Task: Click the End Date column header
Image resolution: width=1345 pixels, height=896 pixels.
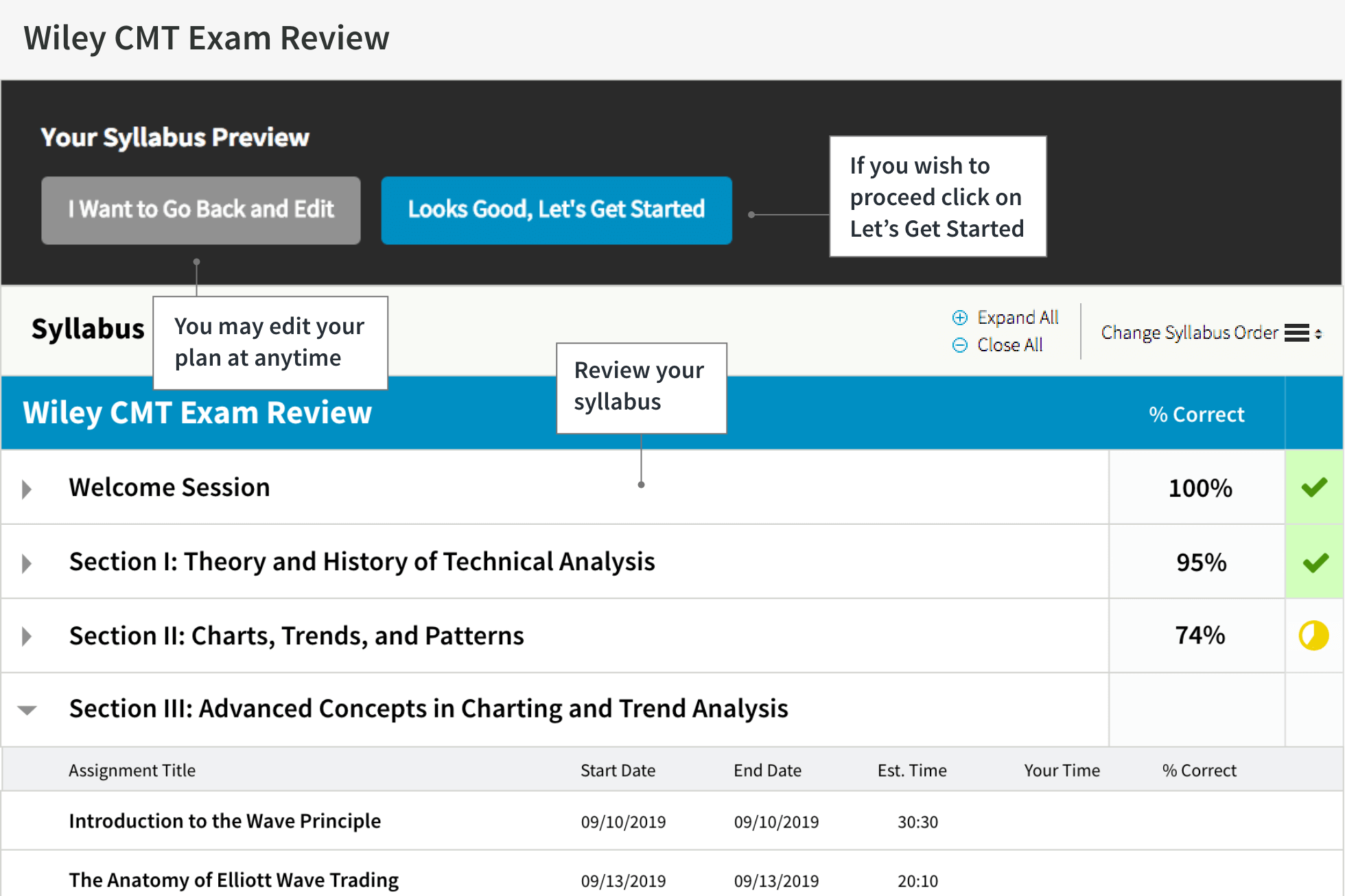Action: [767, 770]
